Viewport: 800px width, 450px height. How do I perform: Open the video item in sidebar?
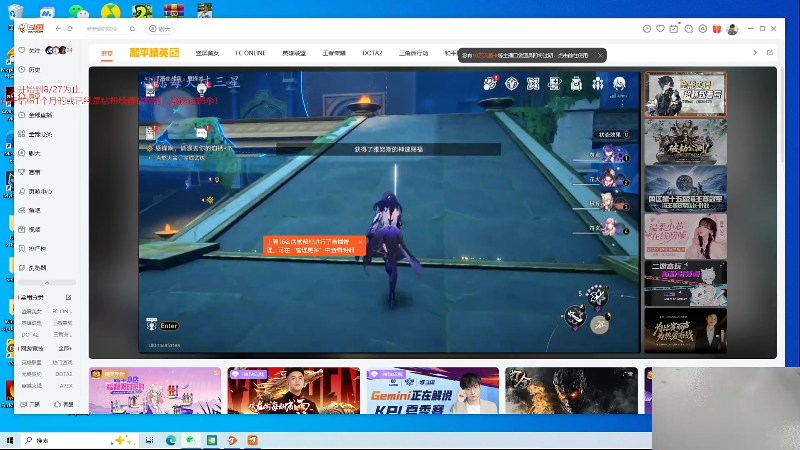tap(30, 230)
